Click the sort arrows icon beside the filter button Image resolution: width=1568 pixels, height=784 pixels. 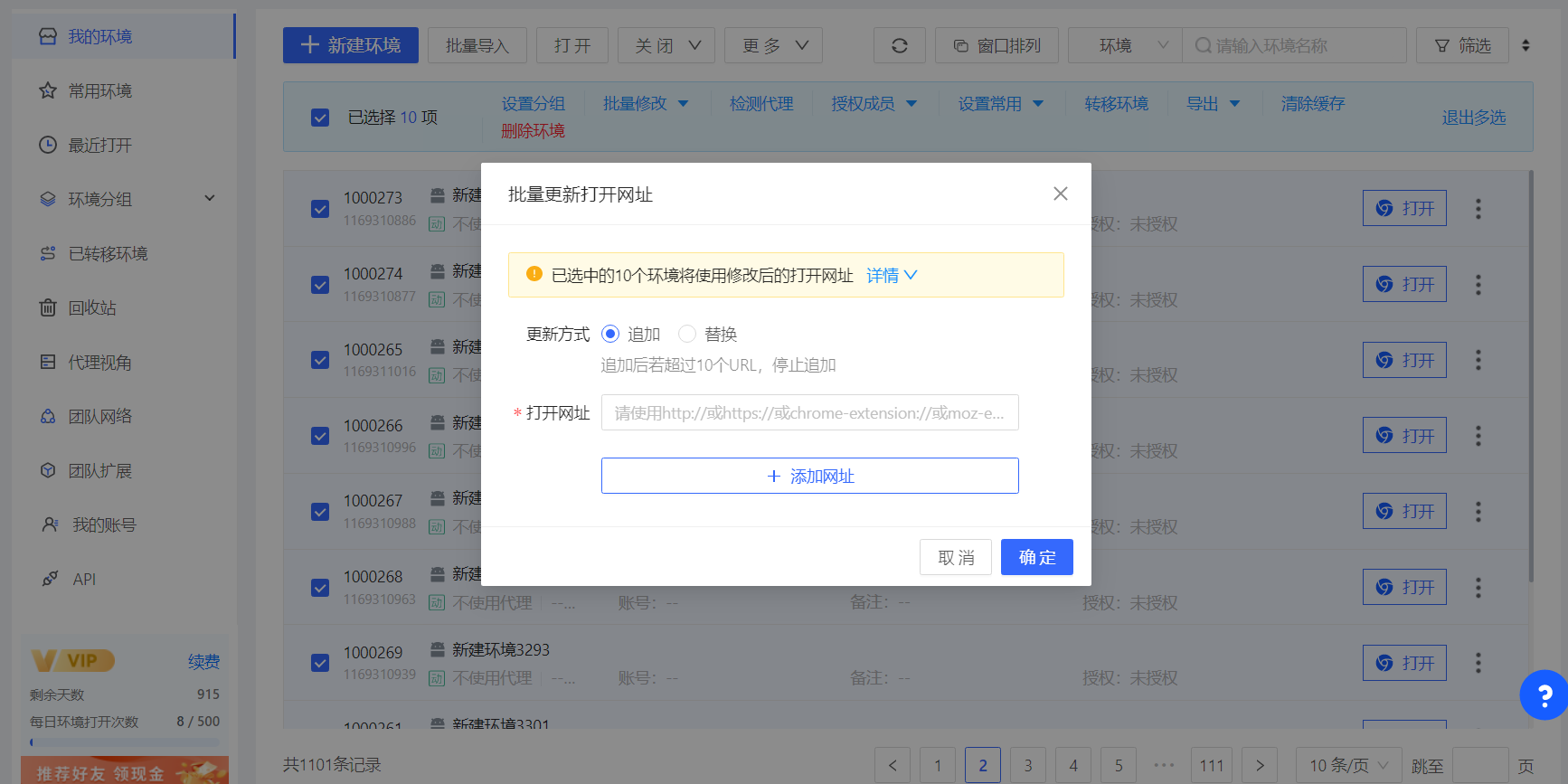tap(1525, 45)
